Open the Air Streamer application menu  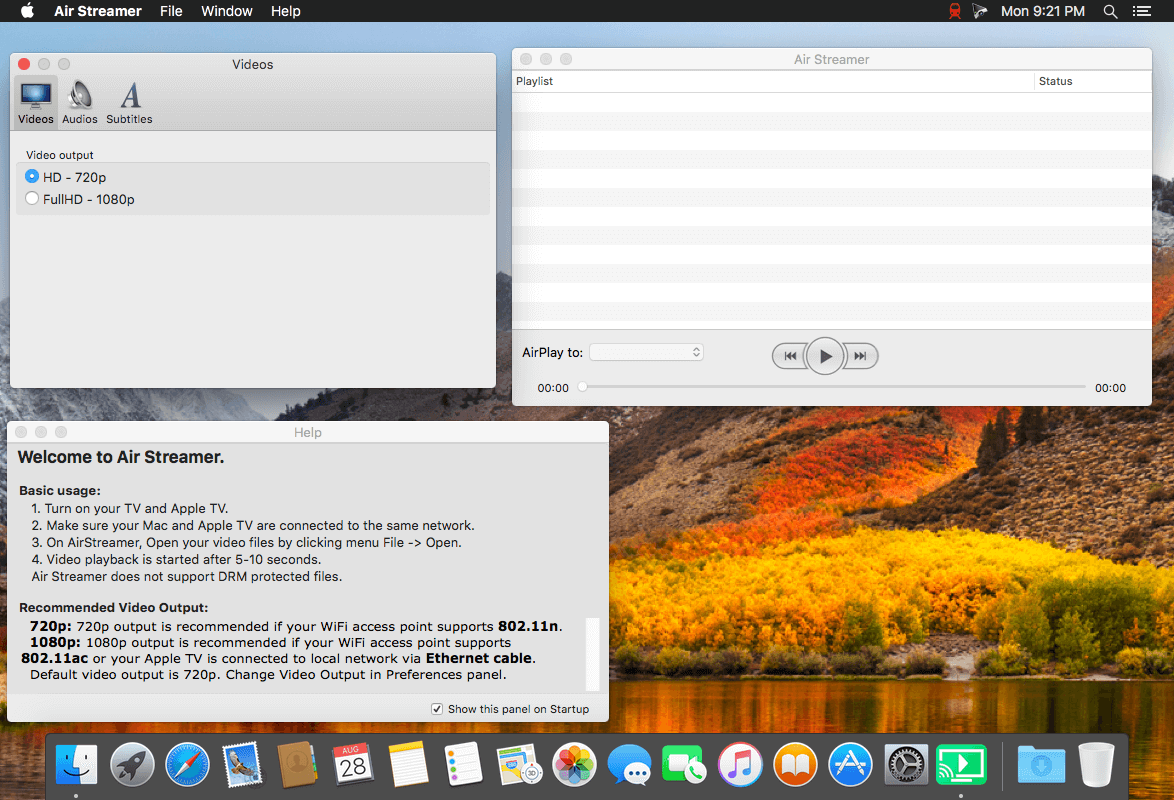(97, 10)
